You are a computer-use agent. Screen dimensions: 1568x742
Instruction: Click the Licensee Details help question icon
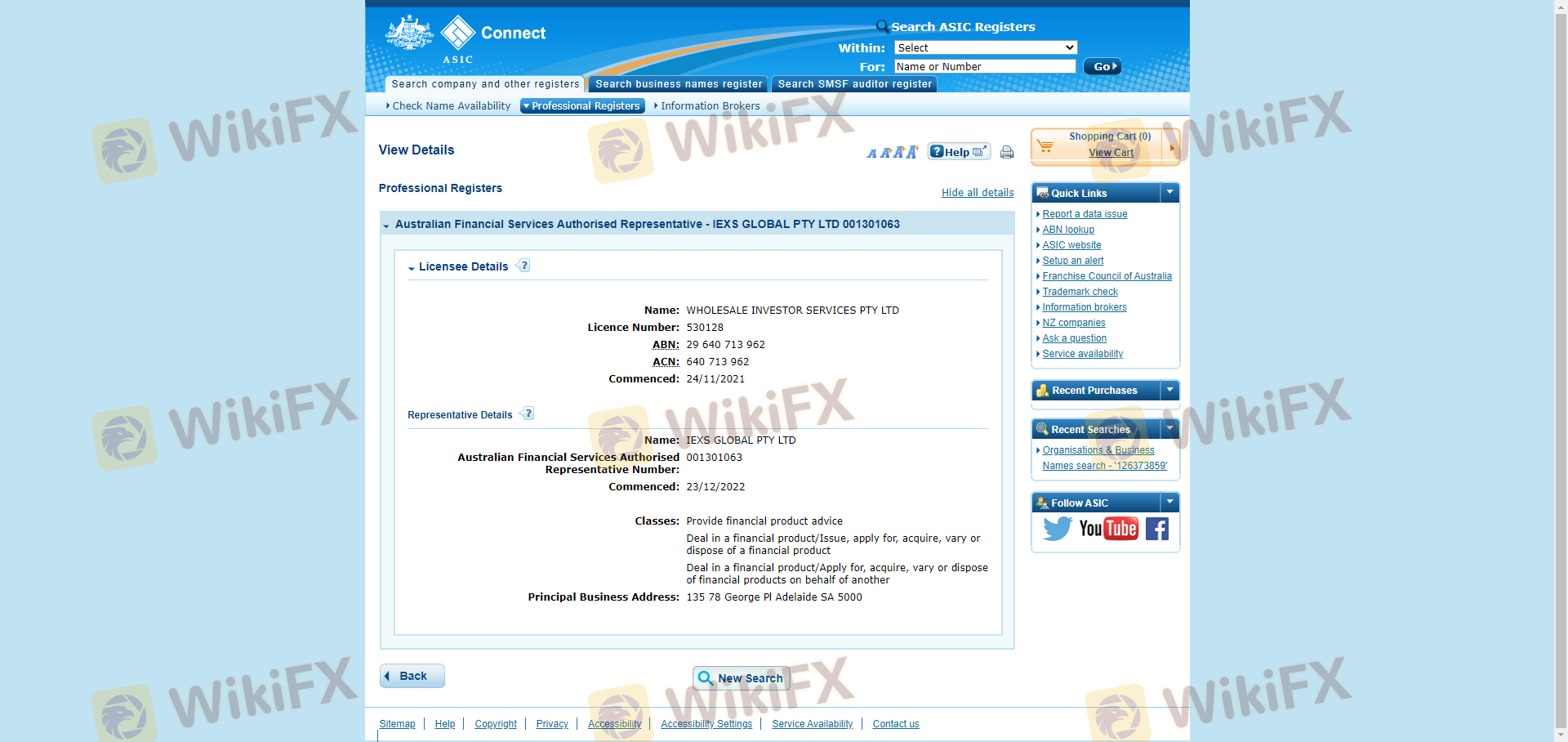[524, 266]
